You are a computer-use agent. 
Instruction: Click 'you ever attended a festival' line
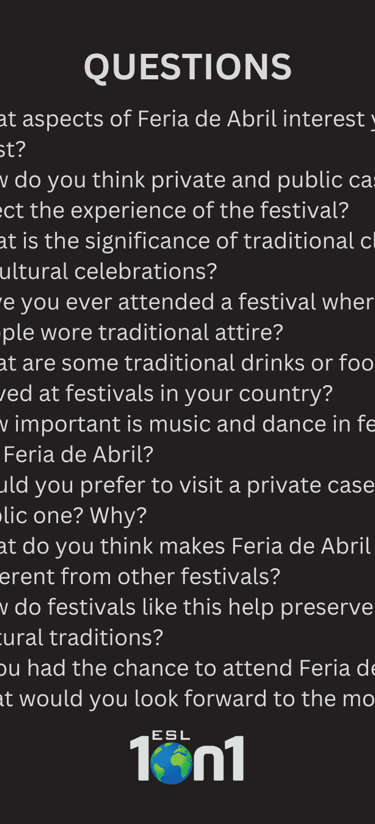coord(188,302)
